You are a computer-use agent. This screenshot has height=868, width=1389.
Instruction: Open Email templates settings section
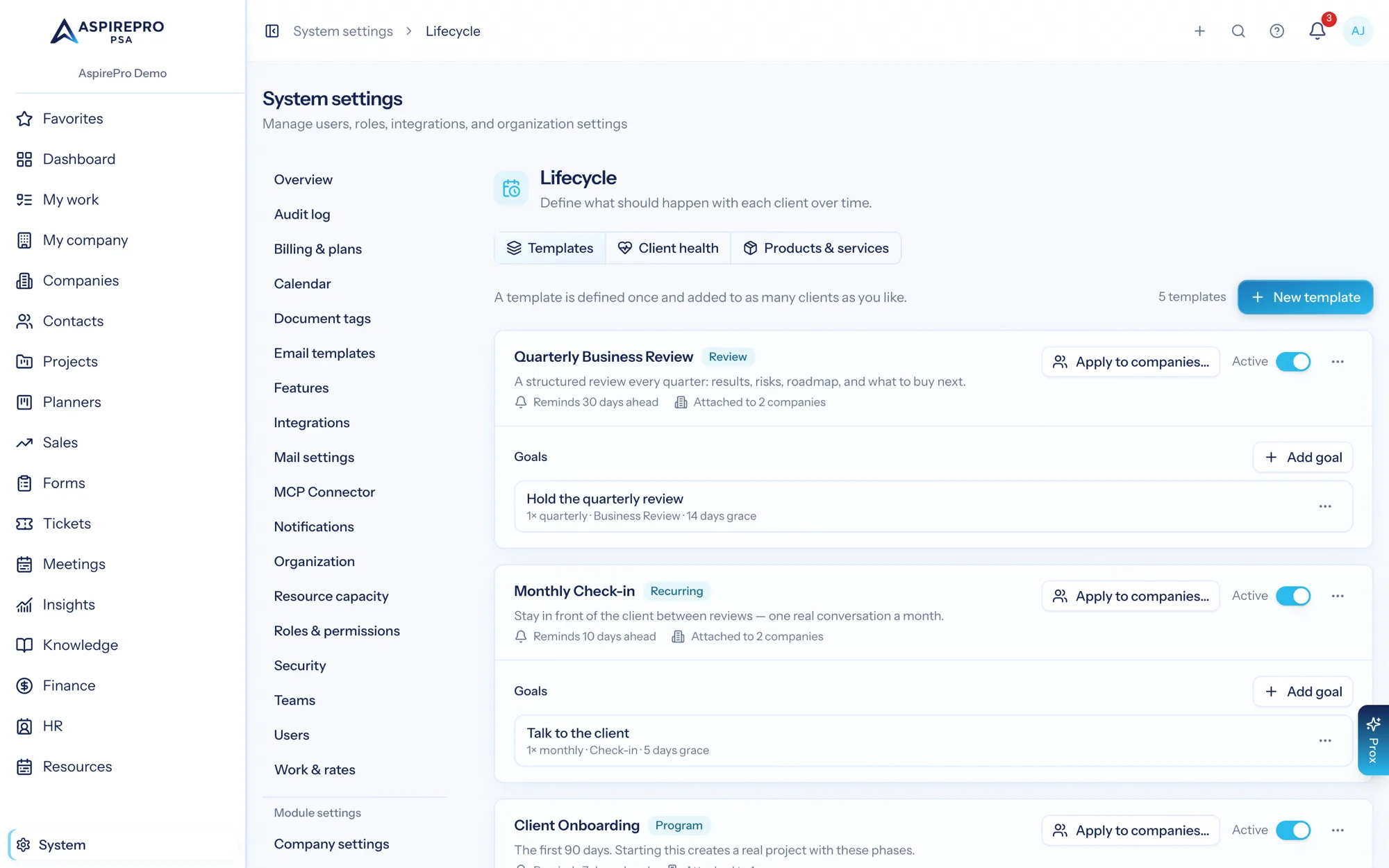(x=324, y=353)
